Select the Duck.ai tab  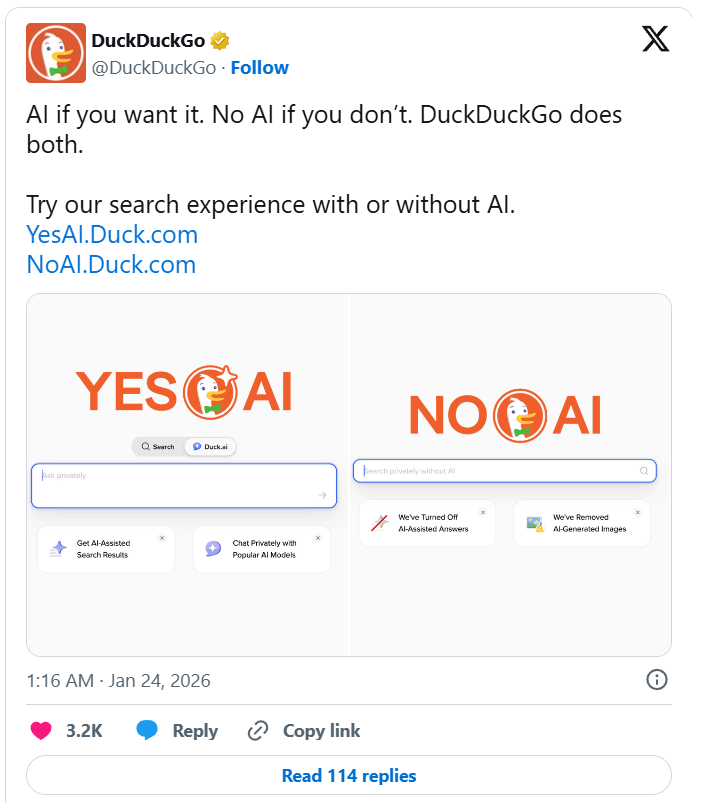(x=210, y=447)
